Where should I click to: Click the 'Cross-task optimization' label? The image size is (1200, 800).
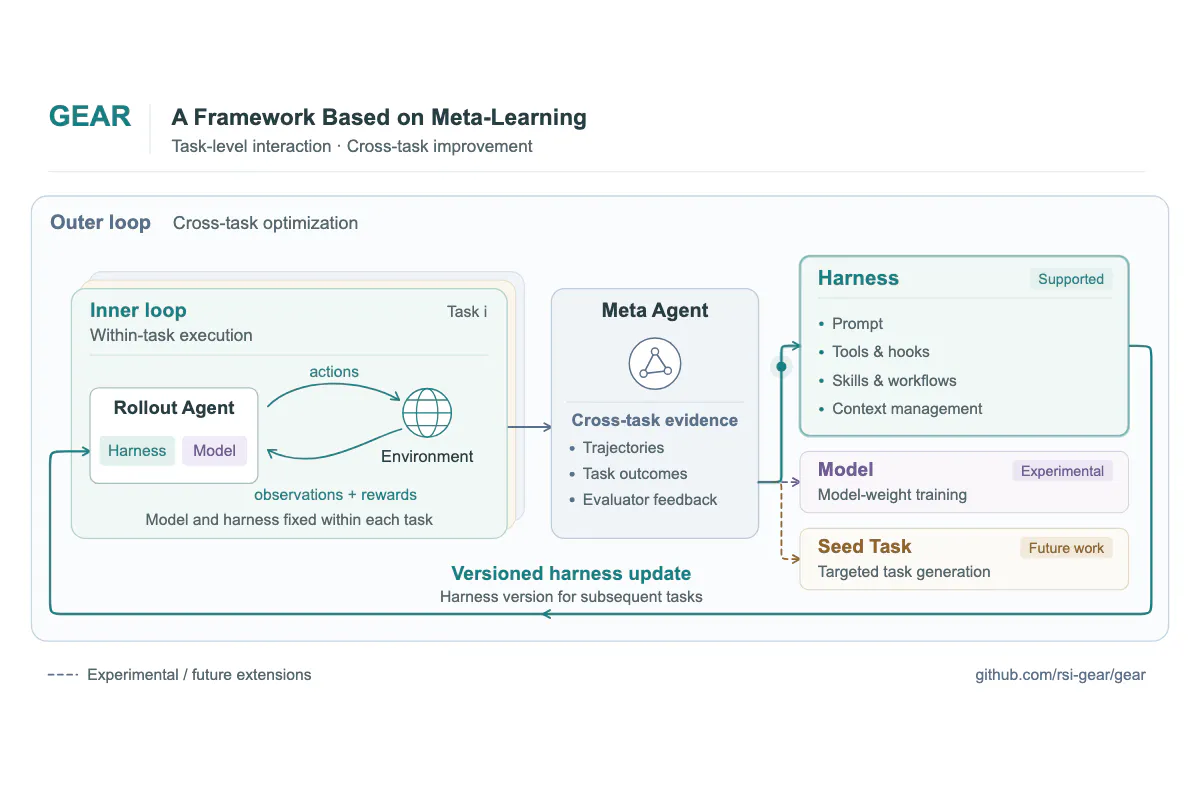[x=265, y=223]
